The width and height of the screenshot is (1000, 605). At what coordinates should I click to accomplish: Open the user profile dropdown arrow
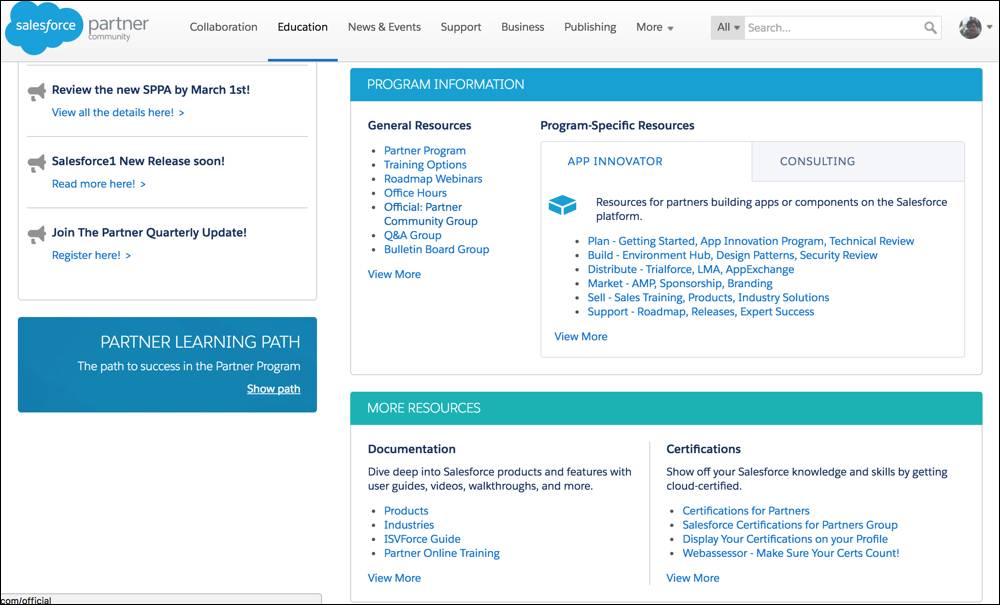tap(989, 27)
